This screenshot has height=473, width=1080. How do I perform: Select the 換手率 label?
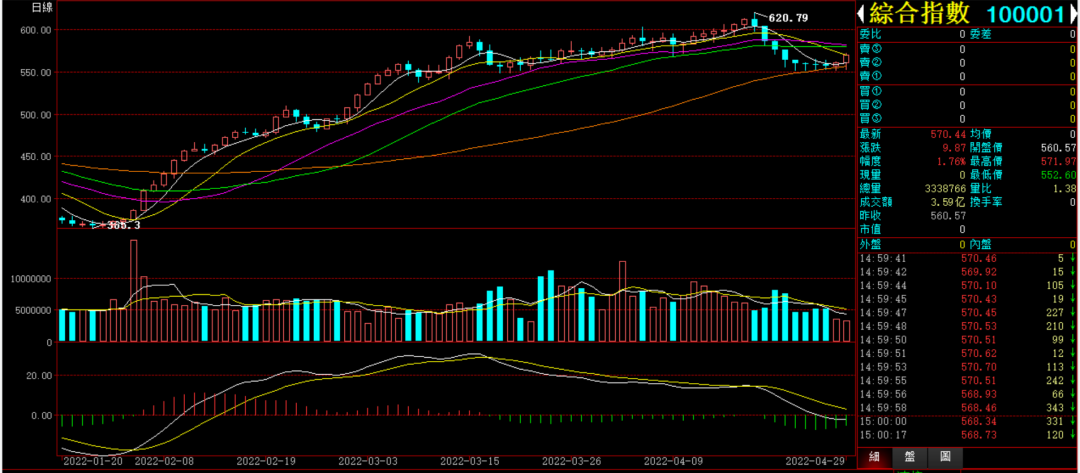[986, 202]
